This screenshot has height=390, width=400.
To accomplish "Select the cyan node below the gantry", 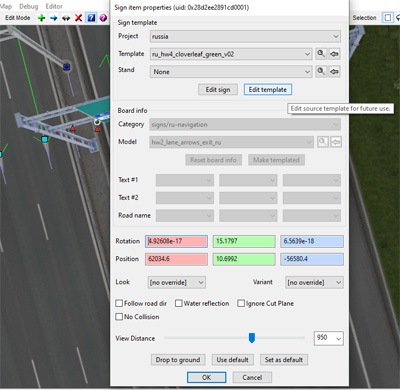I will (x=44, y=139).
